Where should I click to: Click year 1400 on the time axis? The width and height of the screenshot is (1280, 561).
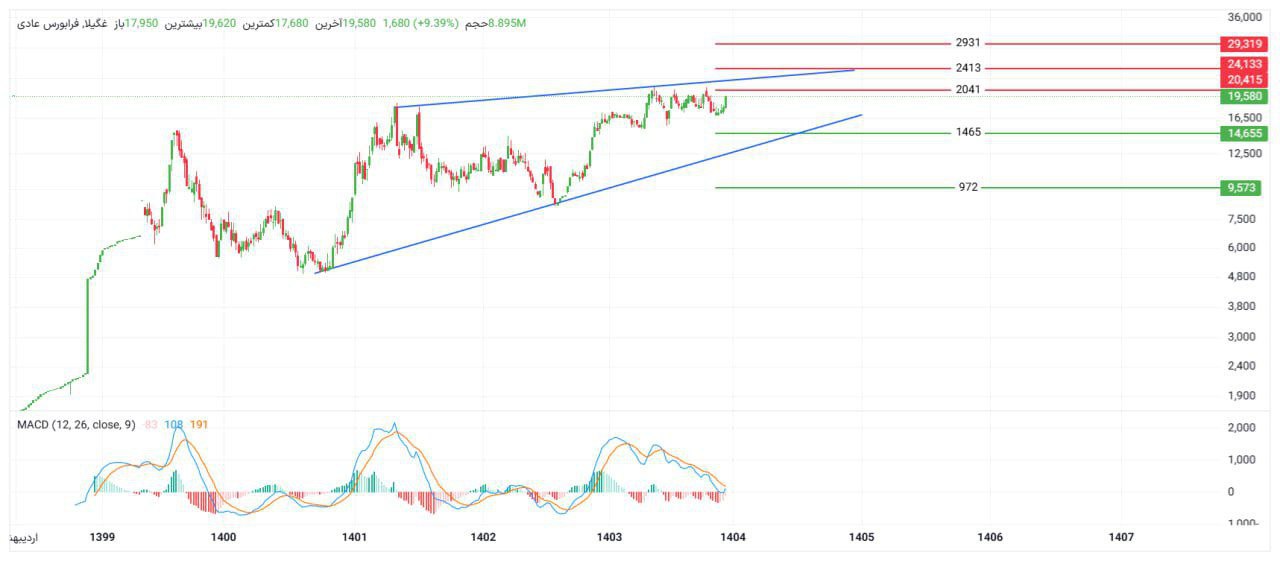pyautogui.click(x=224, y=538)
